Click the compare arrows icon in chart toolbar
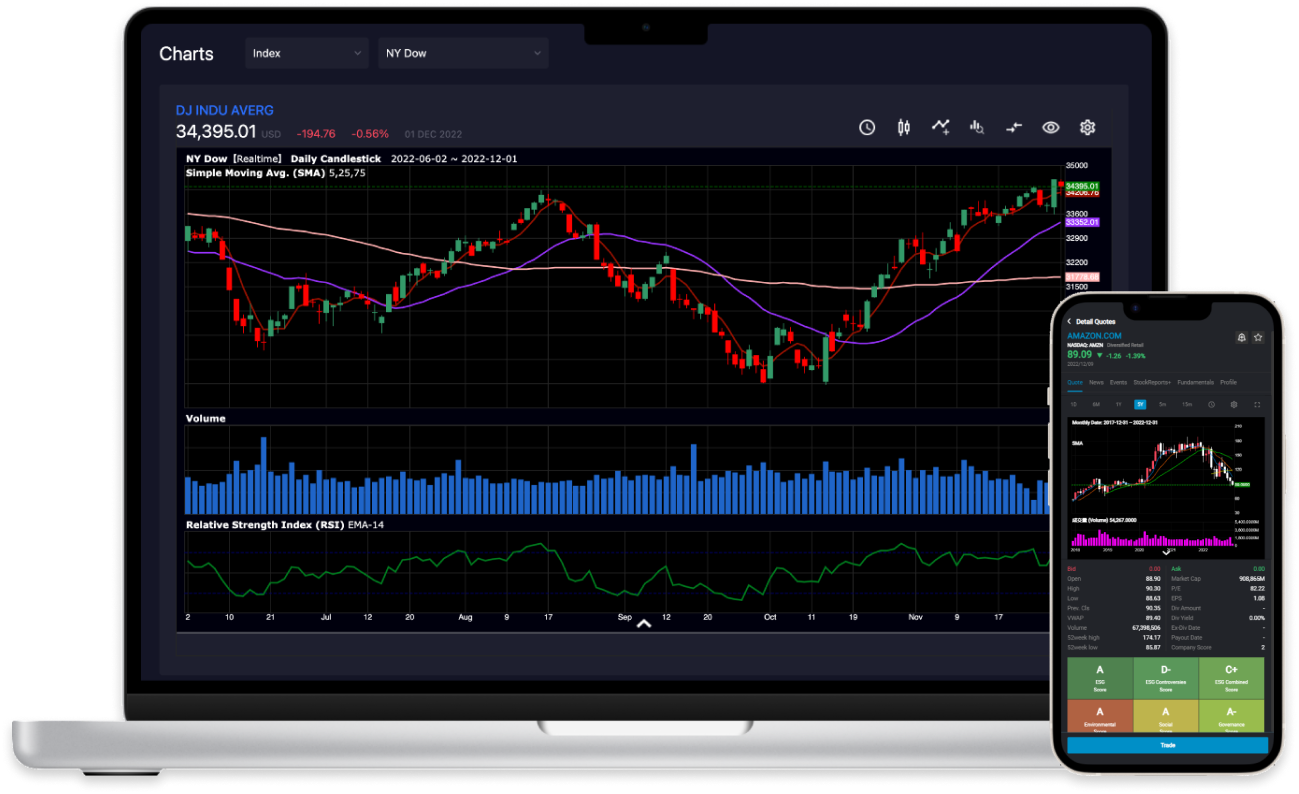The width and height of the screenshot is (1299, 794). pyautogui.click(x=1014, y=127)
